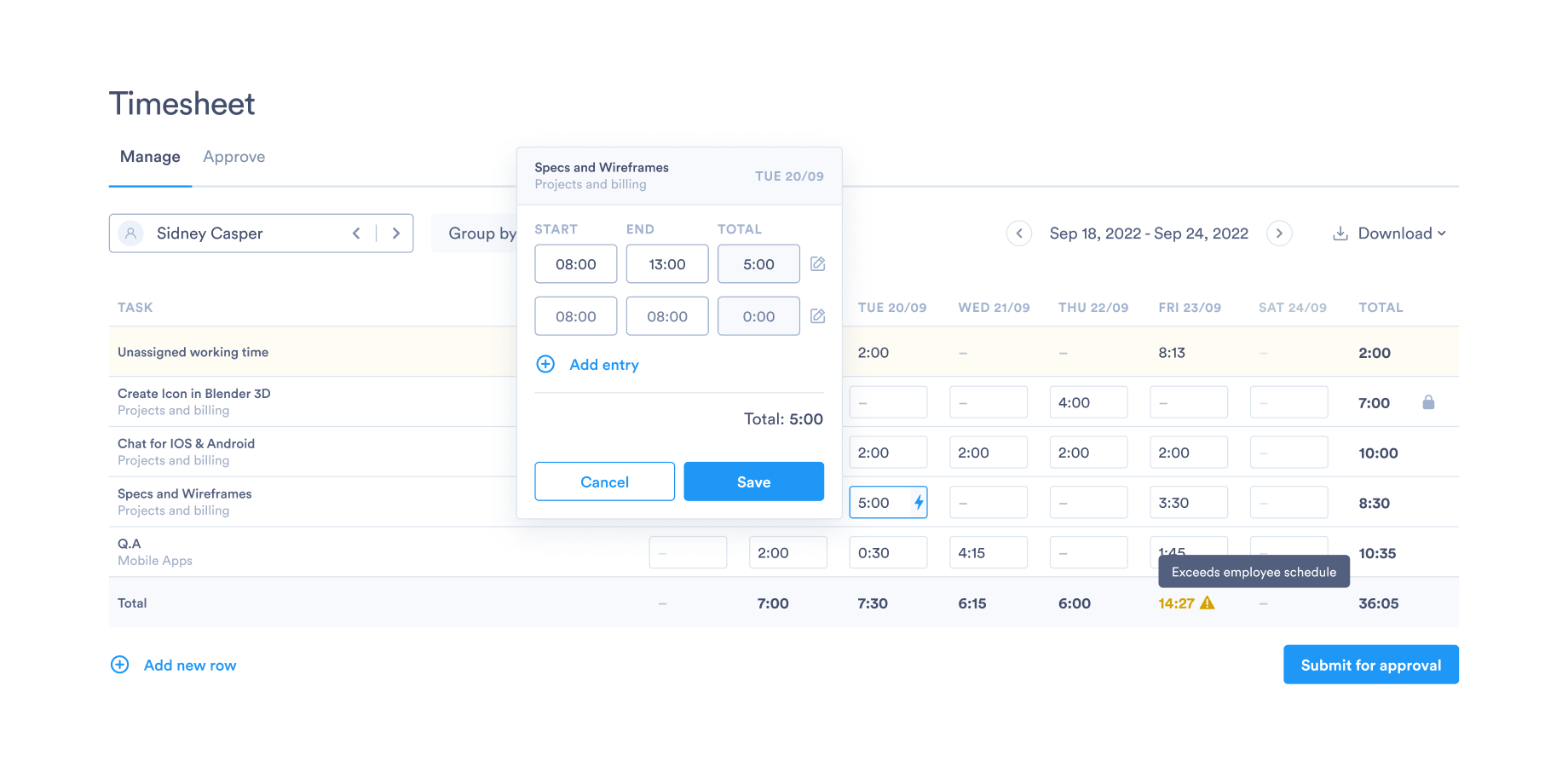Click the next employee chevron beside Sidney Casper

(395, 233)
